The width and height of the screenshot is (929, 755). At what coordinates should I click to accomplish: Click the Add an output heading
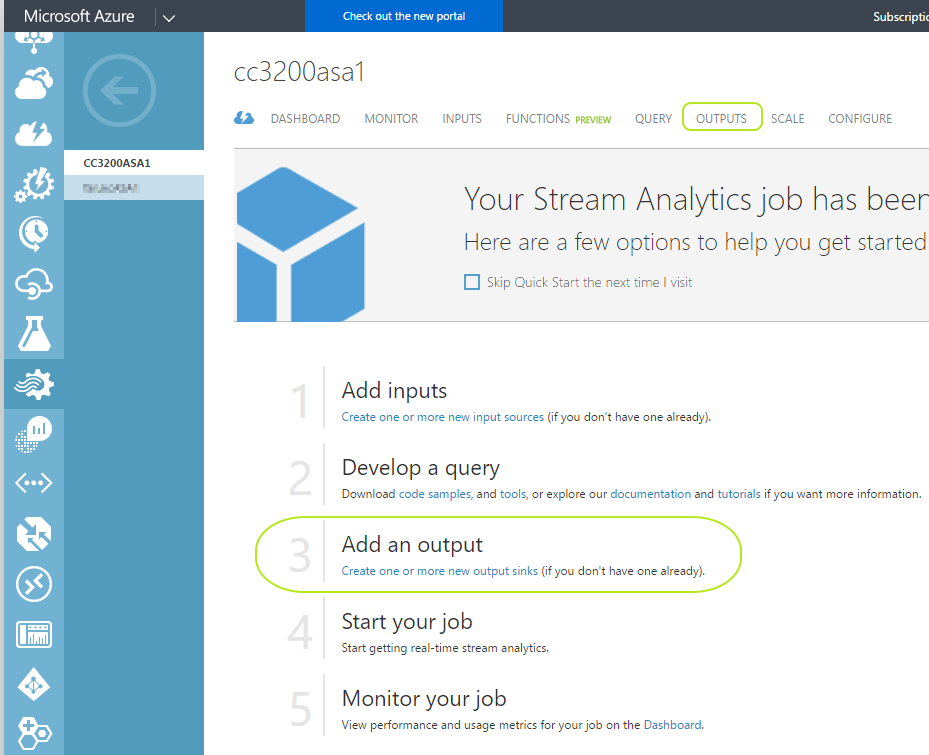coord(412,545)
